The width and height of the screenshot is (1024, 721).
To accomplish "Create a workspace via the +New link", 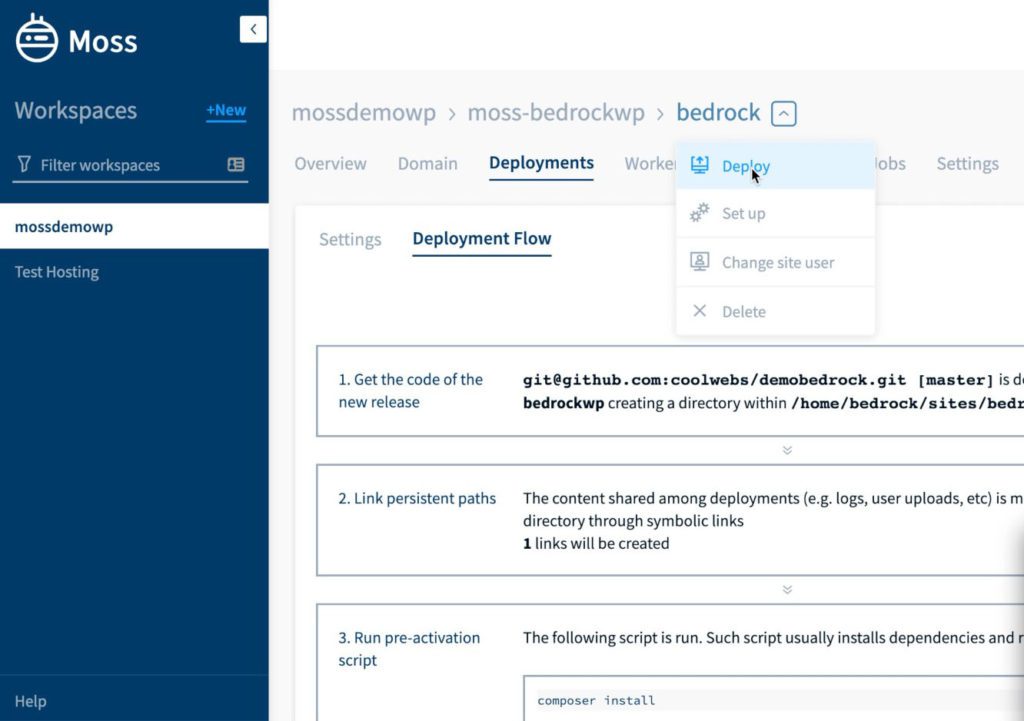I will pos(225,111).
